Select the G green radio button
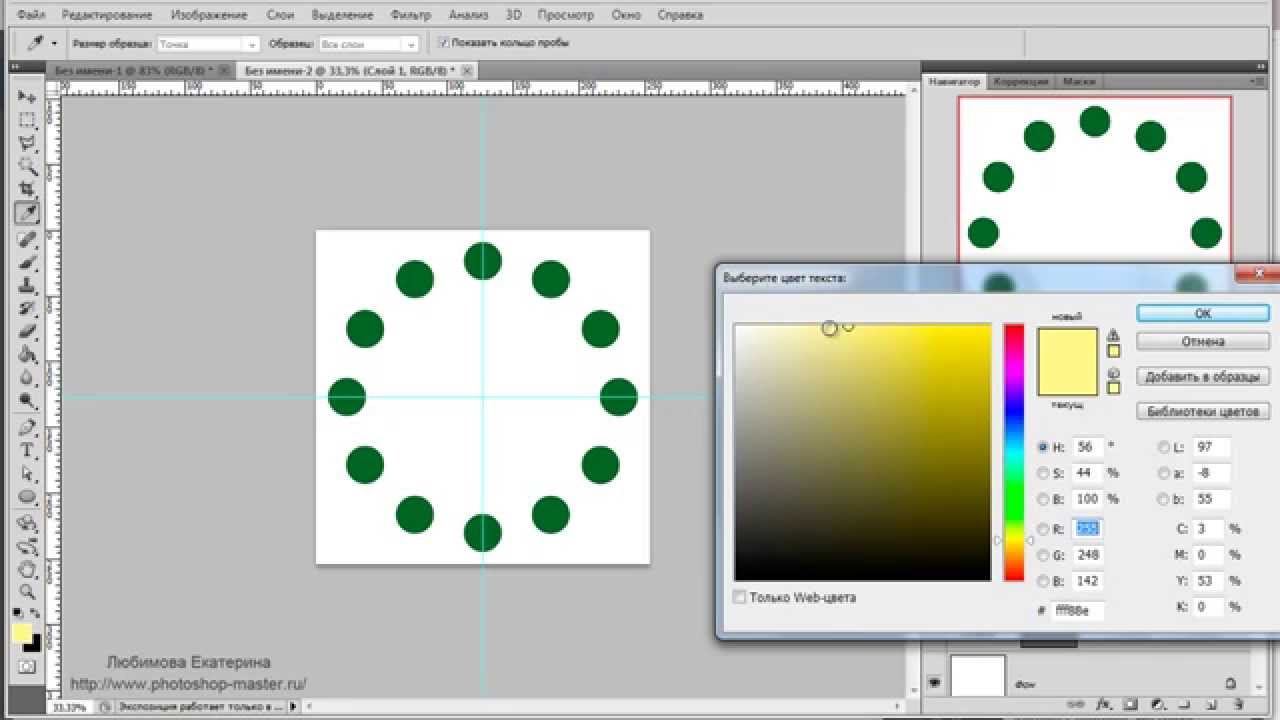 click(x=1043, y=555)
